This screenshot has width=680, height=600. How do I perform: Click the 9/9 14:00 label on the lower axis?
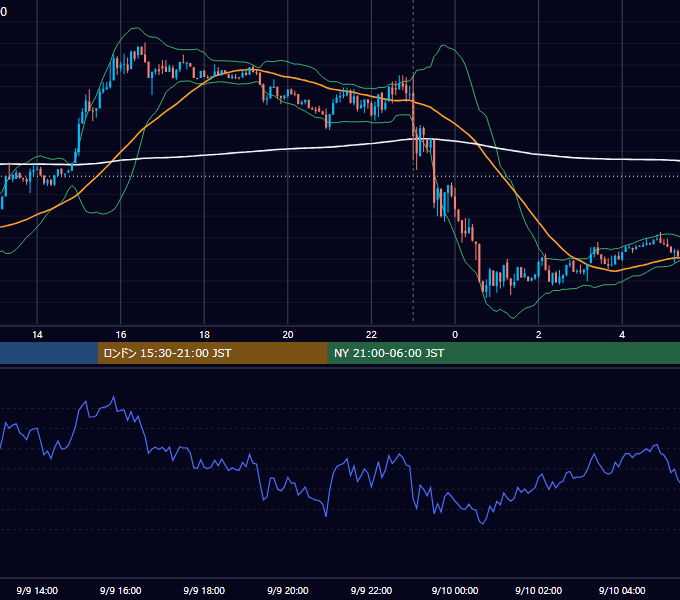pos(37,590)
